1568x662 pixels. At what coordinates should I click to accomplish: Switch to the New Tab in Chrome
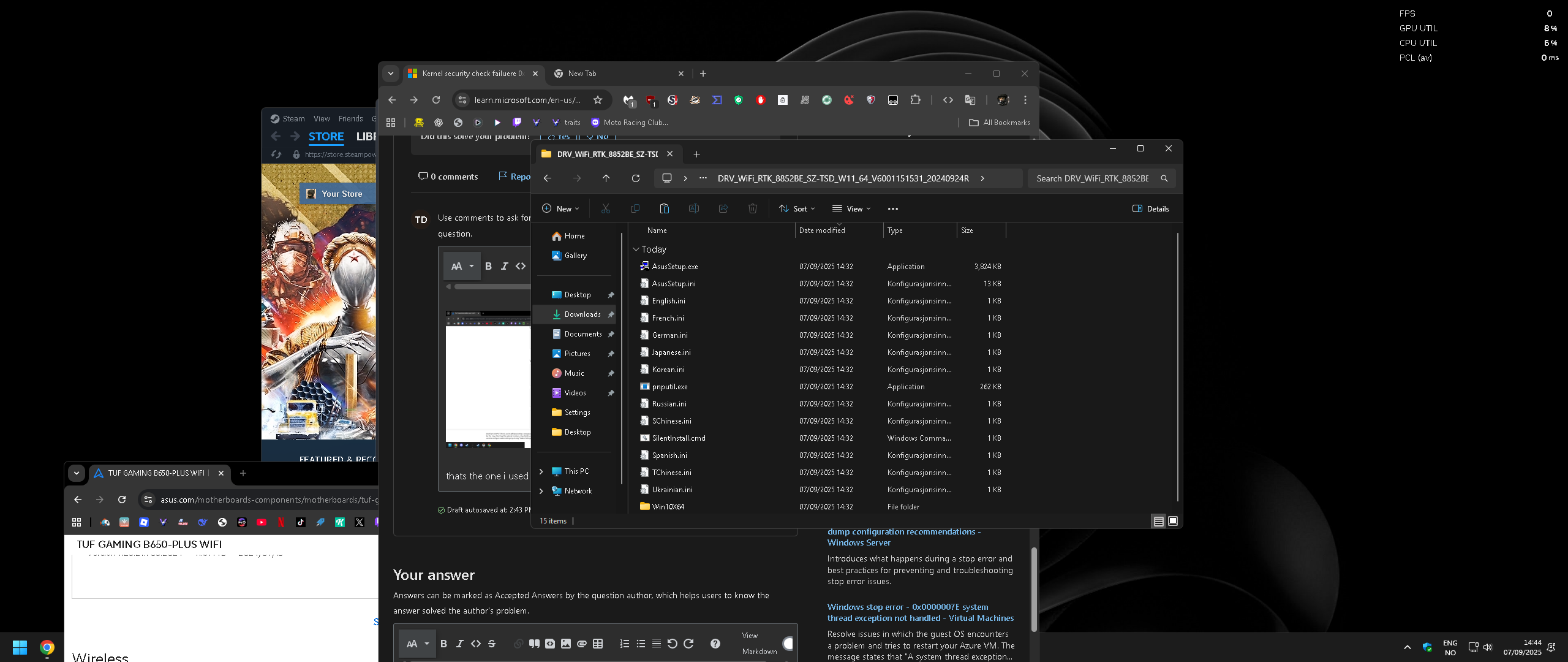point(619,74)
